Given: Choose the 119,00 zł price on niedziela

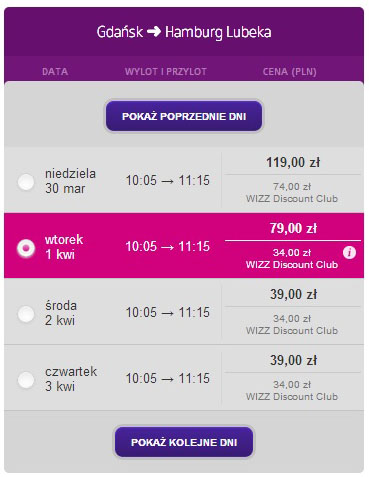Looking at the screenshot, I should click(x=293, y=162).
